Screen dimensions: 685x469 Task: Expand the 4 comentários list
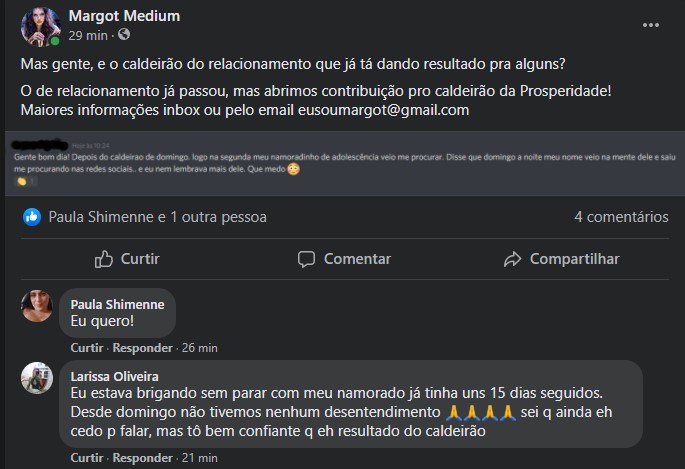621,216
